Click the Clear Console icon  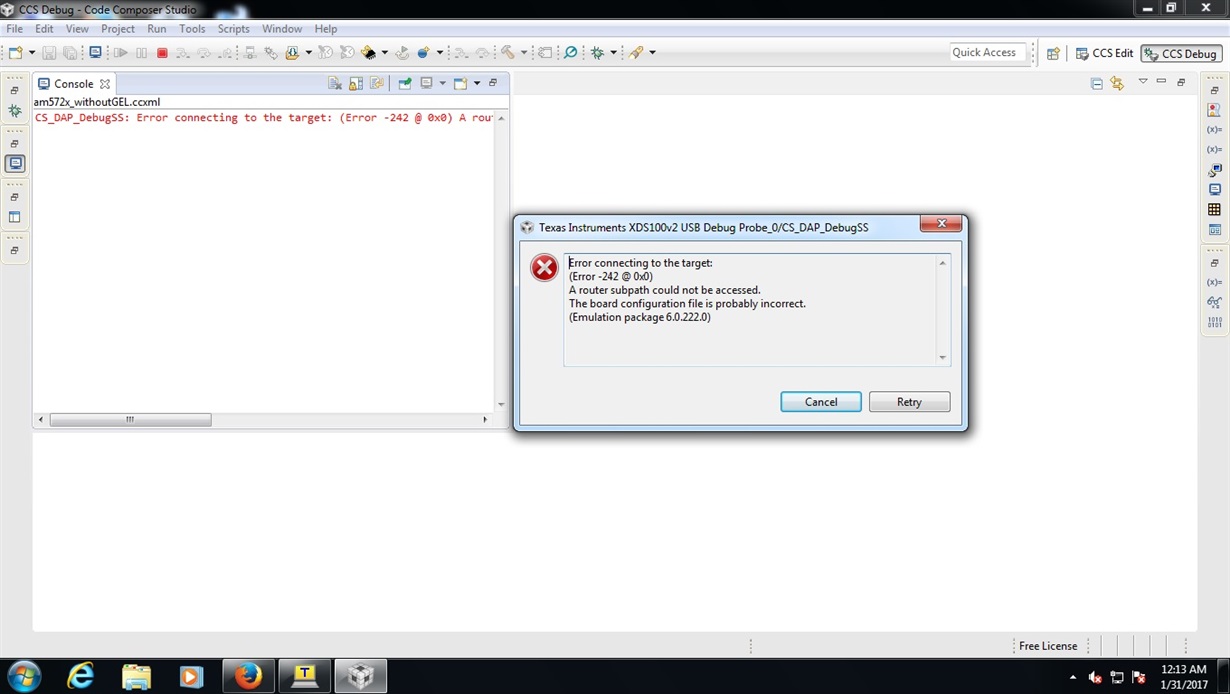click(x=335, y=83)
